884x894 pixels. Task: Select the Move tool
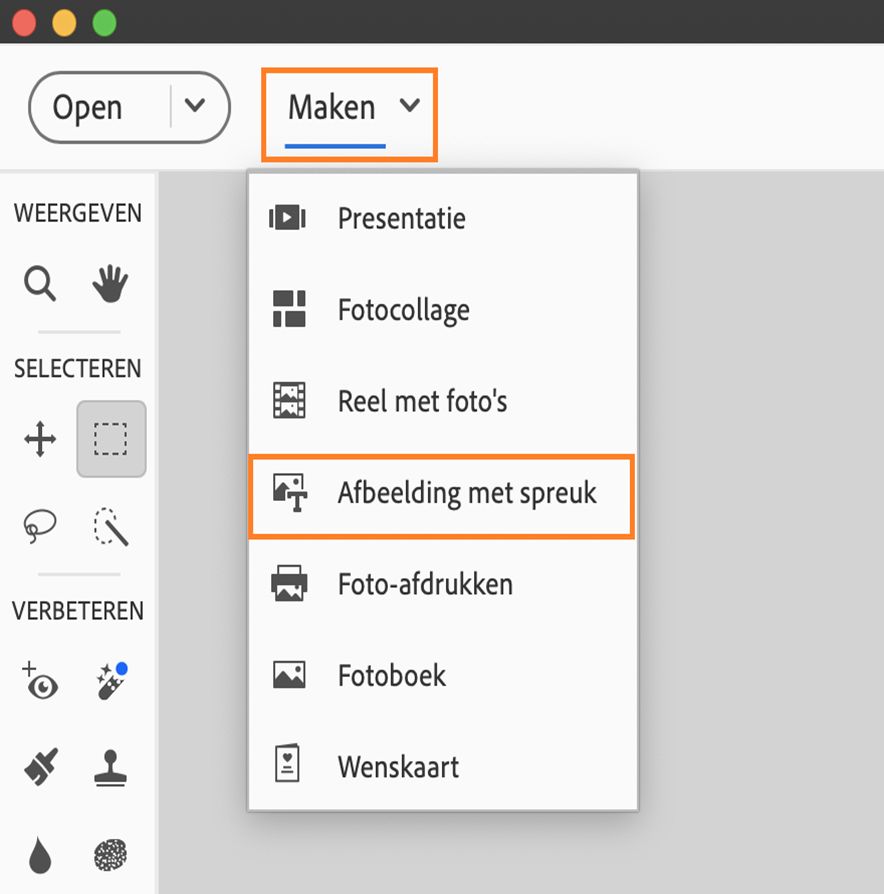(x=40, y=439)
